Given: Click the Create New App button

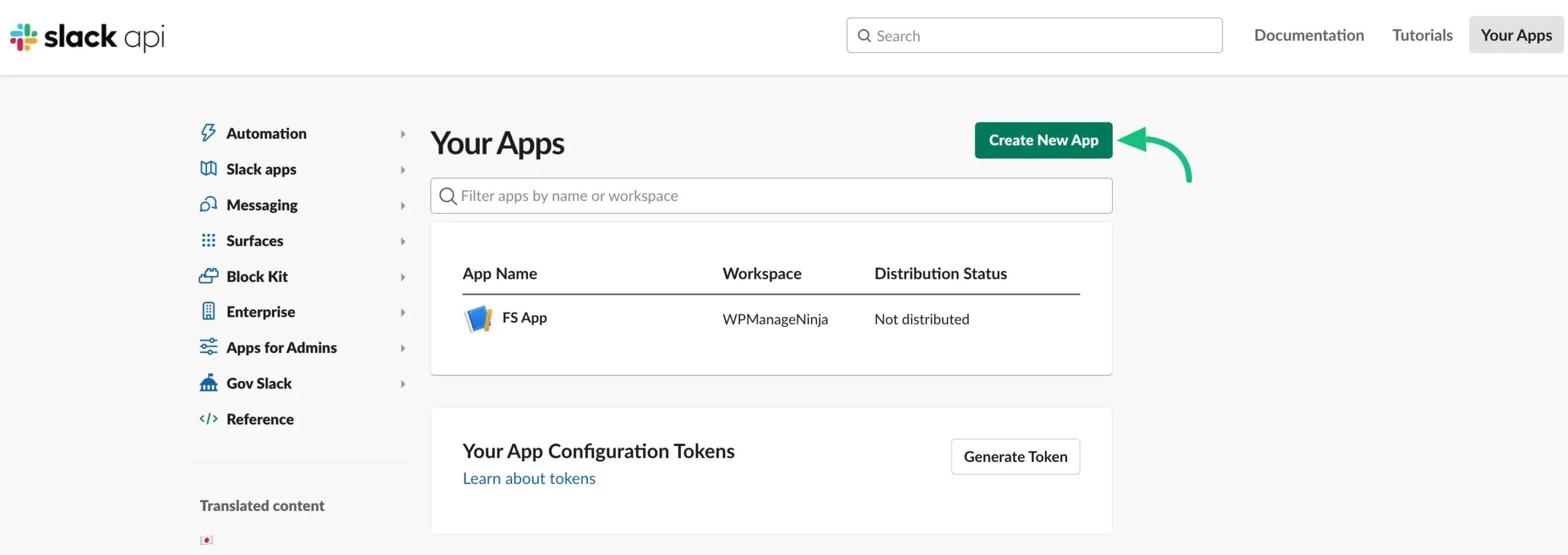Looking at the screenshot, I should pyautogui.click(x=1043, y=140).
